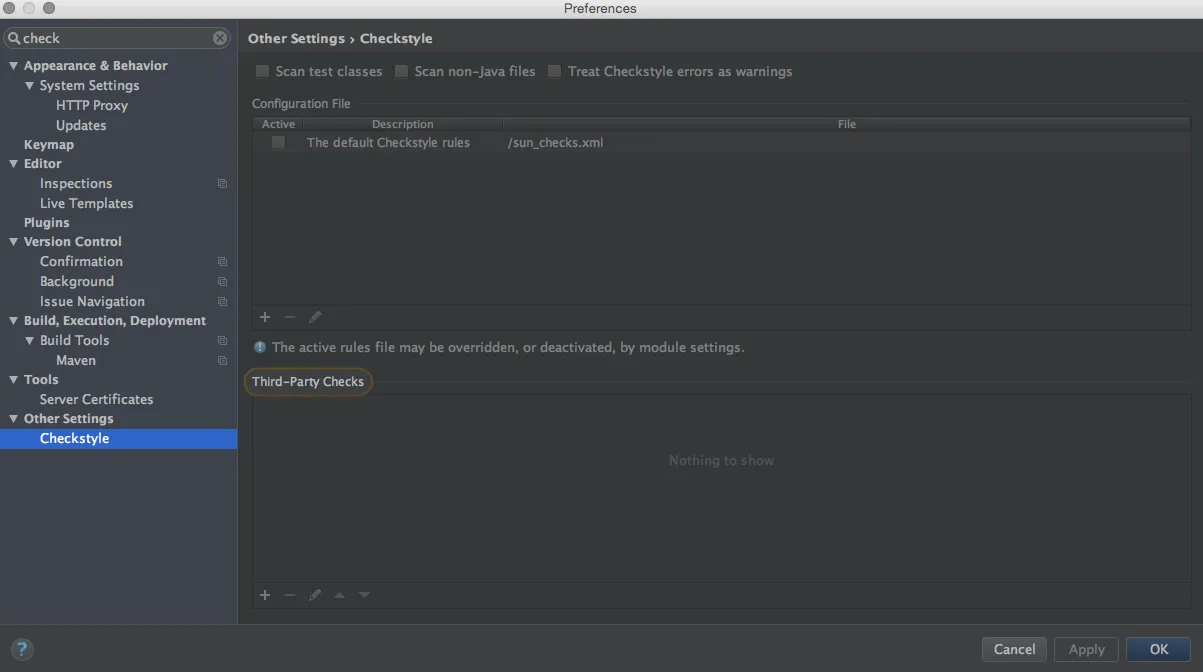Screen dimensions: 1203x672
Task: Edit the configuration file with the pencil icon
Action: tap(315, 317)
